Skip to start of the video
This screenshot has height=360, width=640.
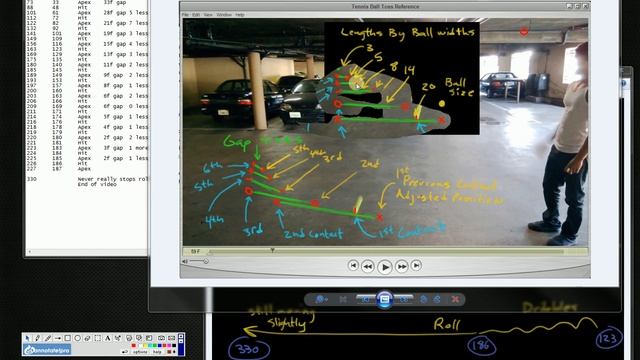point(353,266)
